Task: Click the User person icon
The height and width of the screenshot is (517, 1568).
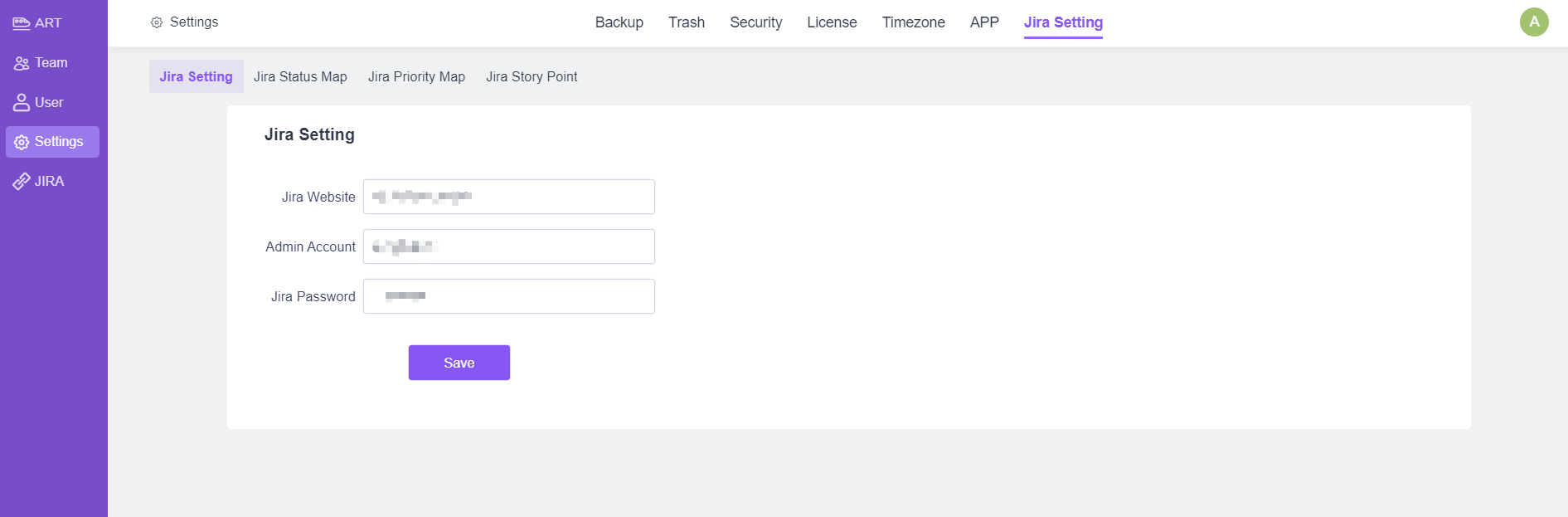Action: click(22, 103)
